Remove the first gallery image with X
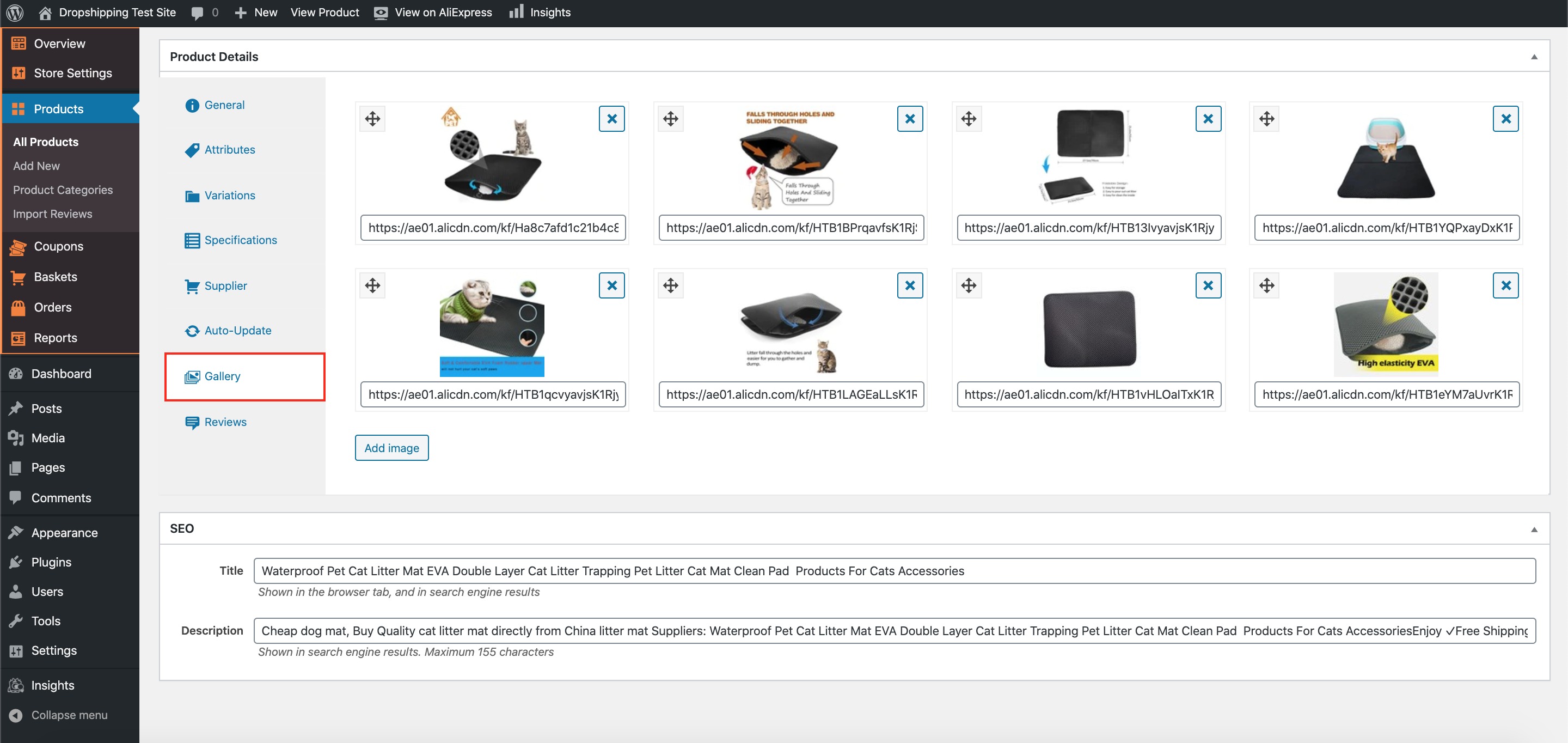Image resolution: width=1568 pixels, height=743 pixels. pos(612,119)
